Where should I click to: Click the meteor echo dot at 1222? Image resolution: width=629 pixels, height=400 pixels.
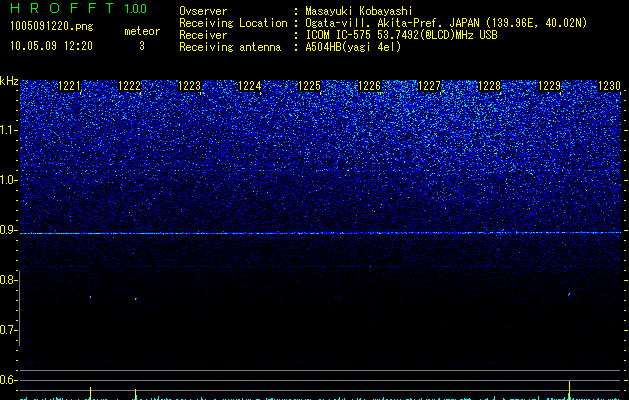136,298
